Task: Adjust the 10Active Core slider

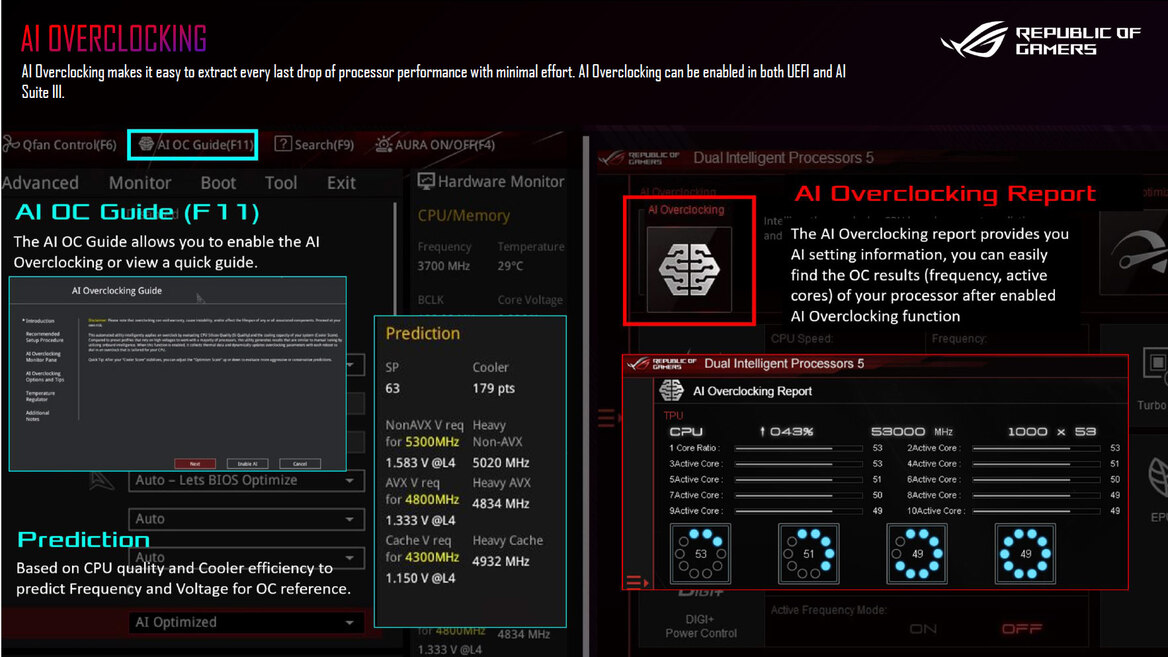Action: 1036,511
